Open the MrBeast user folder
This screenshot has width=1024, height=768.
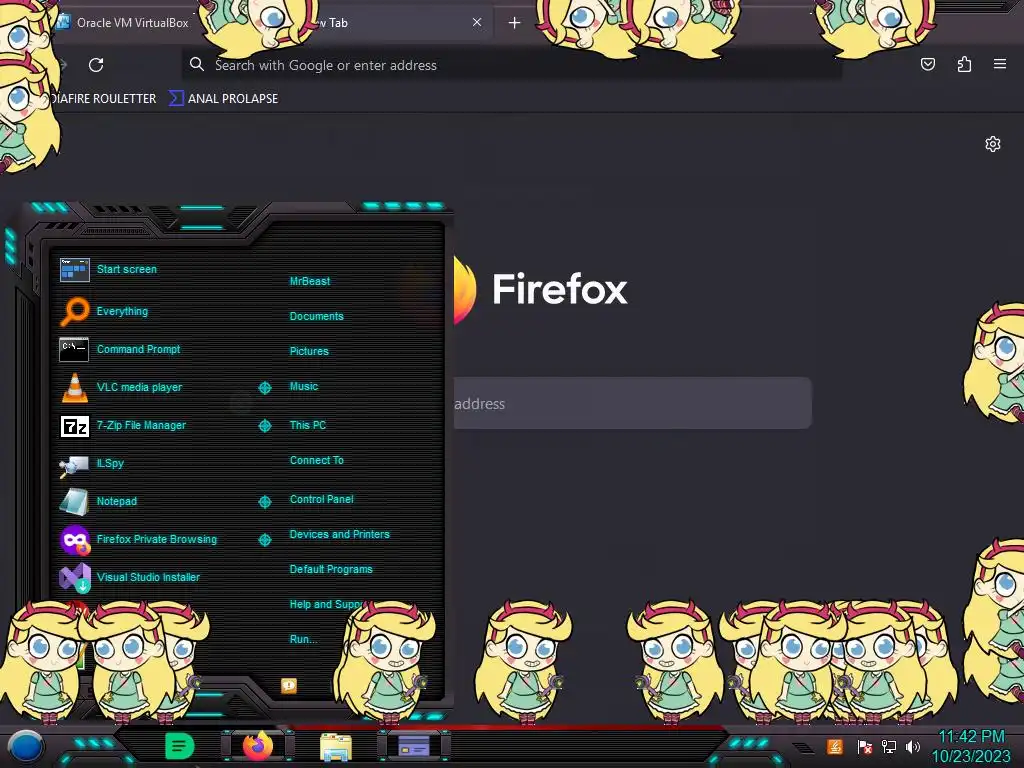click(x=310, y=281)
